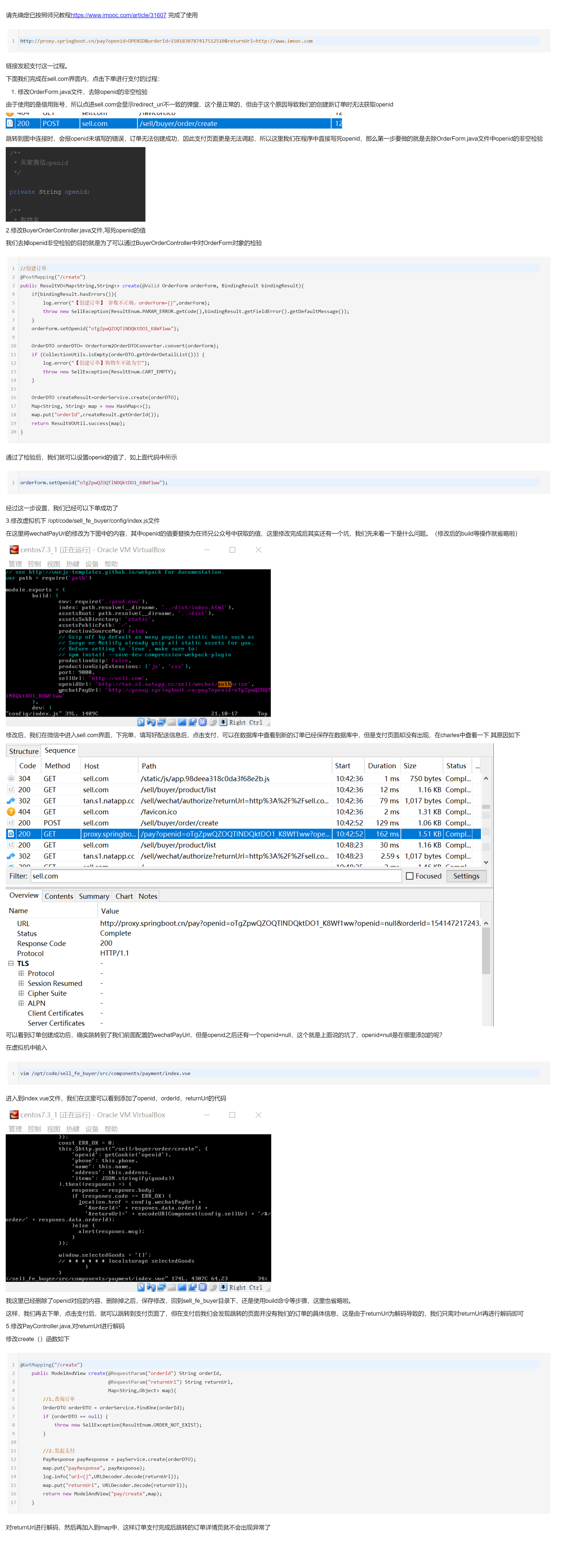Click the JSON icon on the 200 POST order/create row in Charles Sequence

[11, 823]
